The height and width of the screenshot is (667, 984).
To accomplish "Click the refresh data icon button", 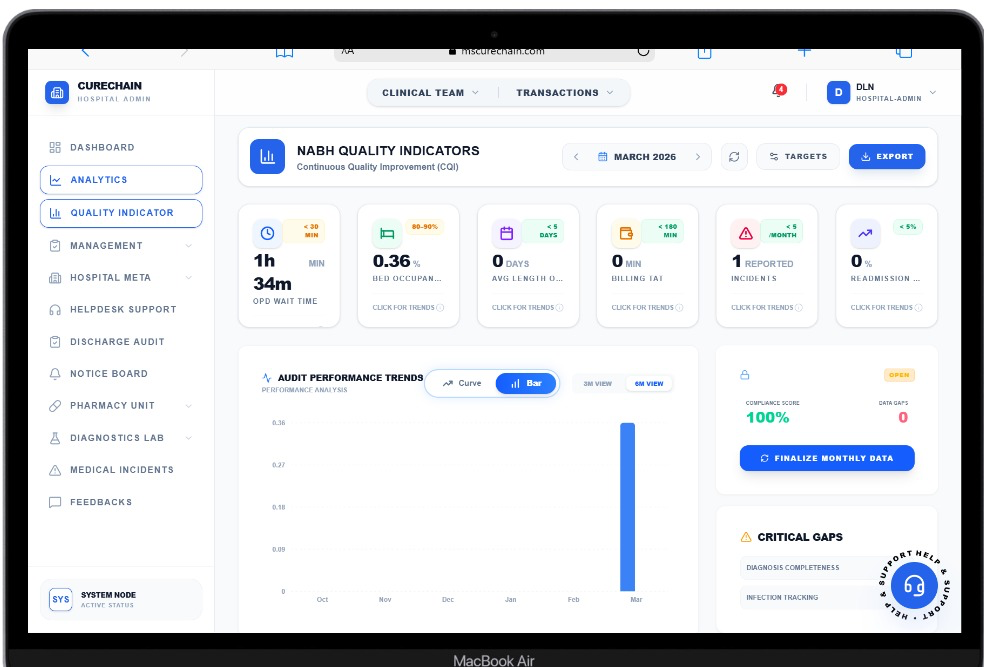I will [734, 157].
